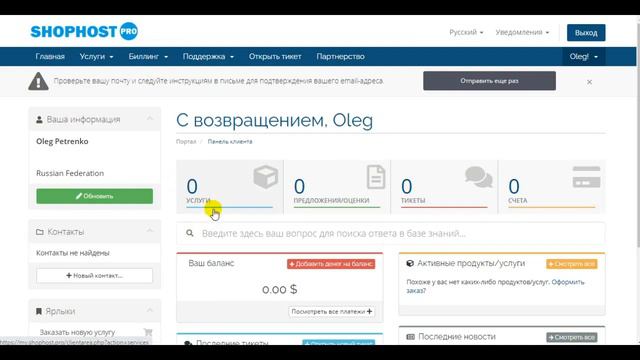Open the Счета counter tile
Image resolution: width=640 pixels, height=360 pixels.
[x=552, y=187]
